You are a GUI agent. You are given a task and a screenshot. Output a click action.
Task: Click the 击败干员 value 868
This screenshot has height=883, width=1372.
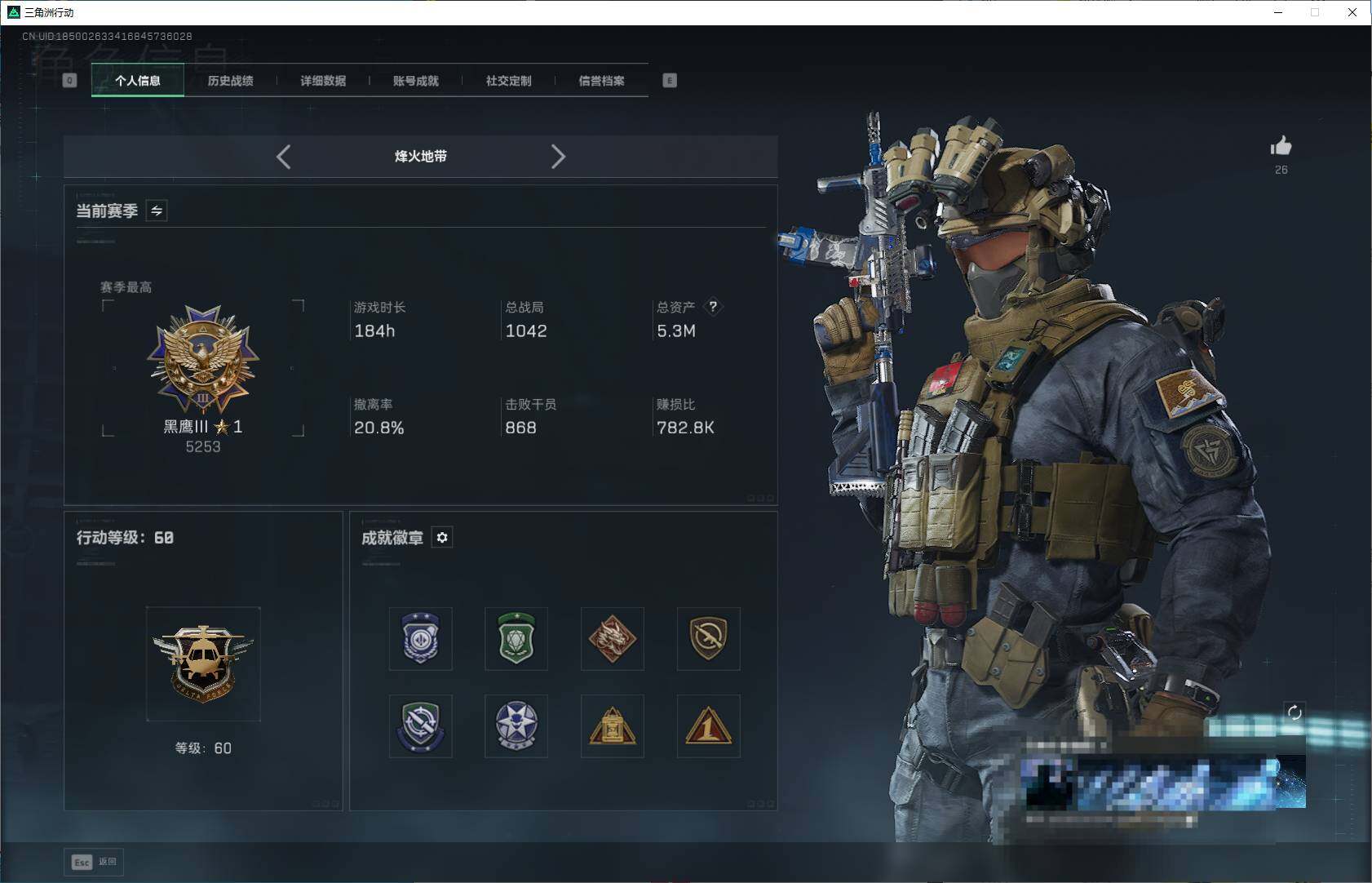point(520,428)
